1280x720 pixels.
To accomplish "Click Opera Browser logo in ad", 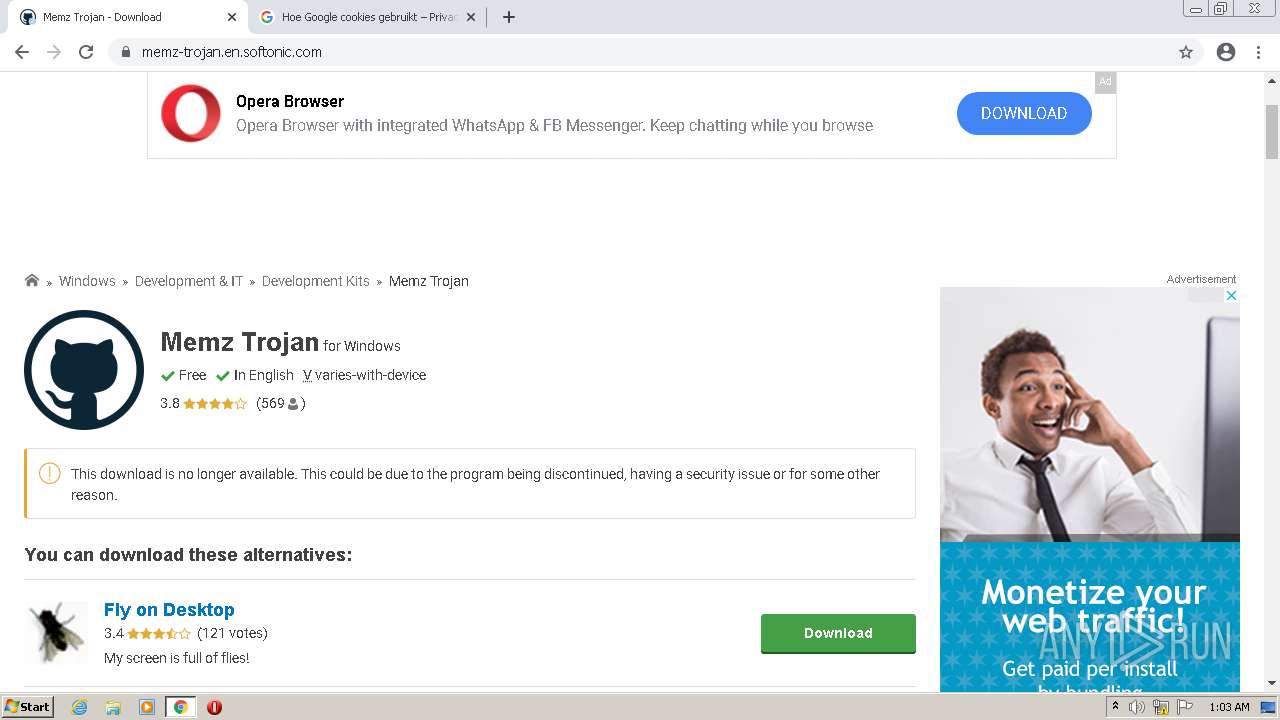I will click(191, 113).
